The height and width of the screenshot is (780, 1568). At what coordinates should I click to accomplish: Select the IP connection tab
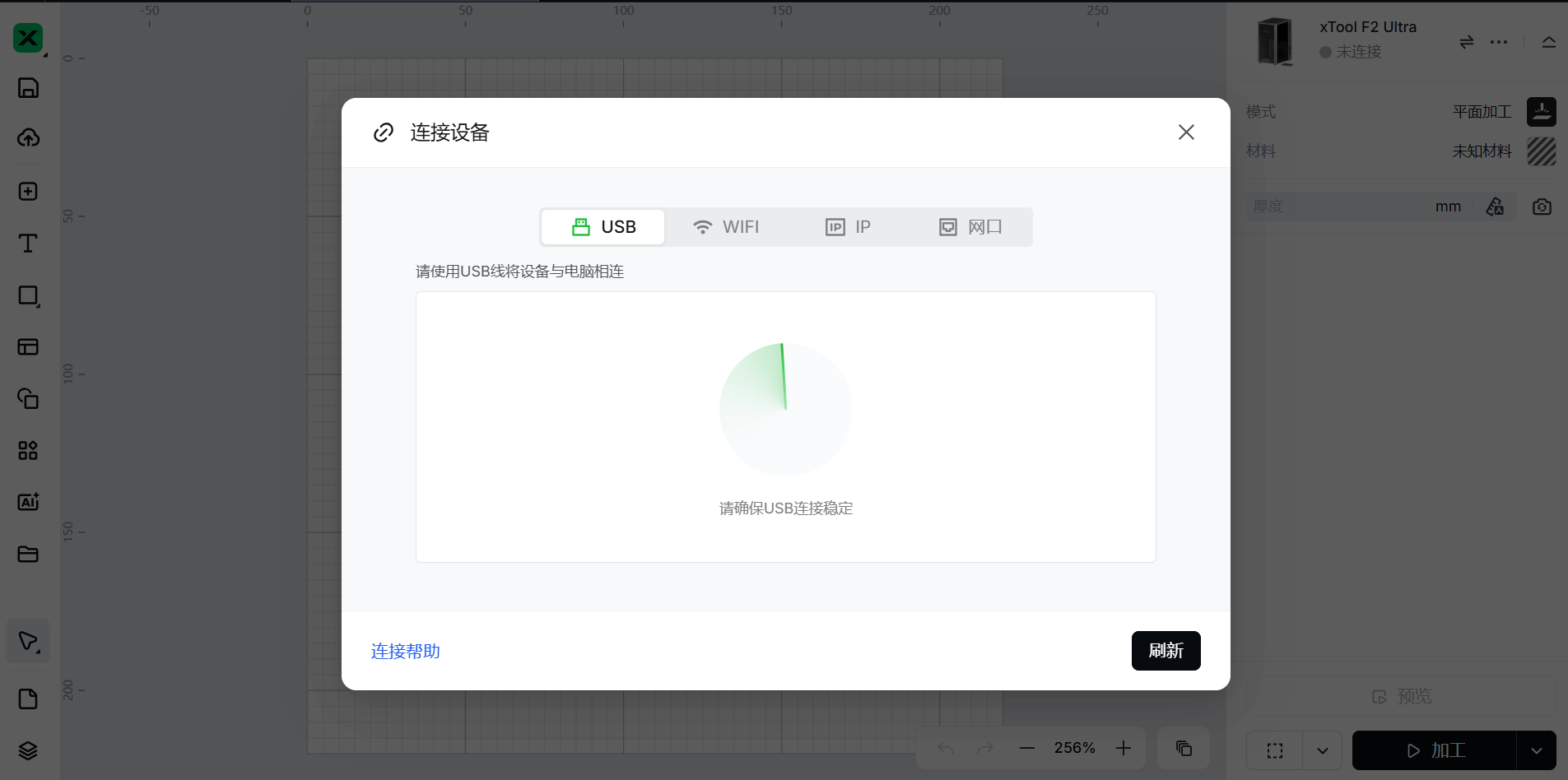pyautogui.click(x=848, y=227)
